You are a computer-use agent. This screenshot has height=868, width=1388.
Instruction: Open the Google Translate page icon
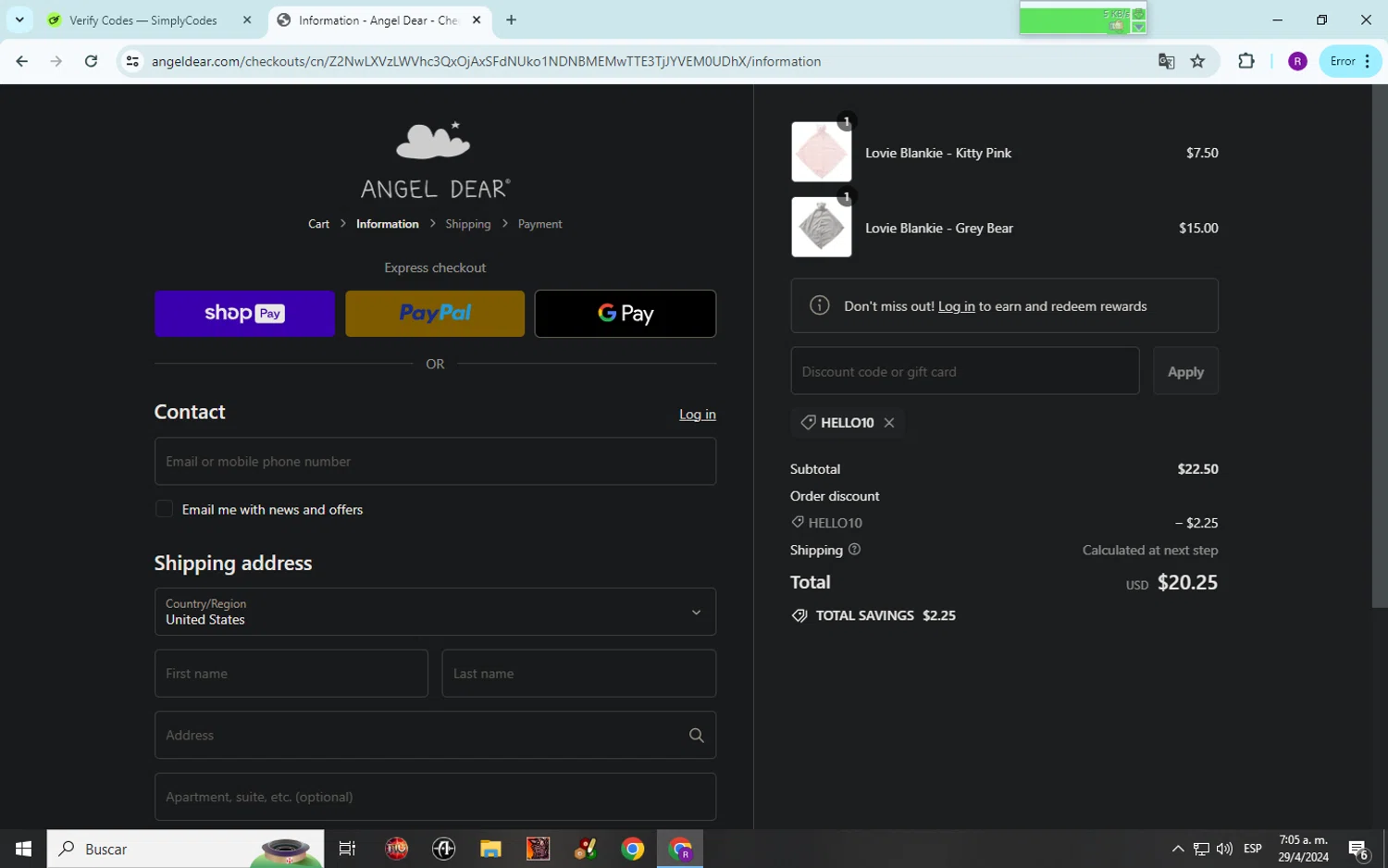point(1166,61)
